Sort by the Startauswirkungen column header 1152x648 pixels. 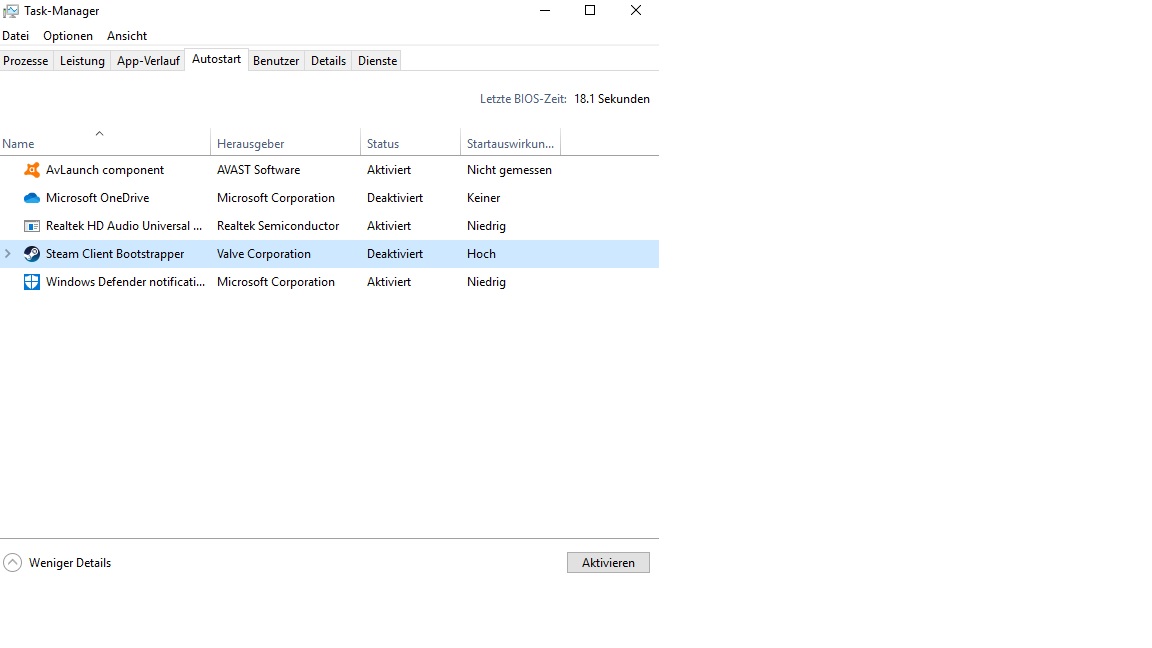coord(510,143)
